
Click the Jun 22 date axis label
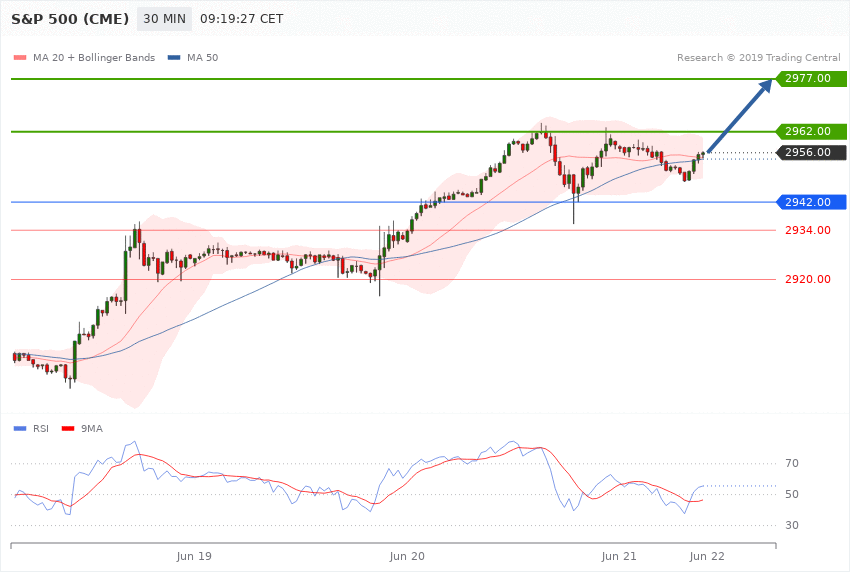coord(707,556)
